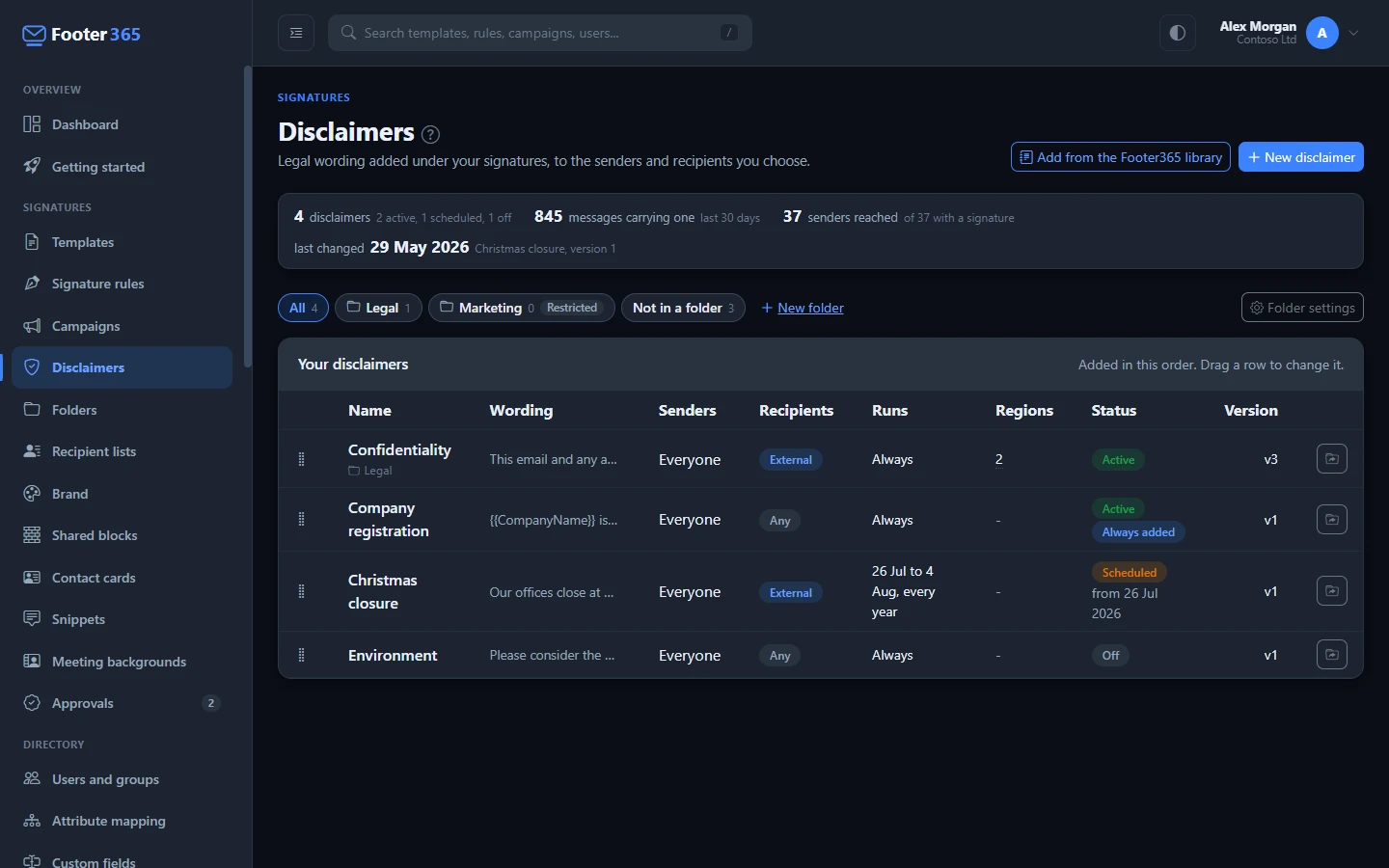
Task: Collapse the sidebar with the menu icon
Action: (x=296, y=33)
